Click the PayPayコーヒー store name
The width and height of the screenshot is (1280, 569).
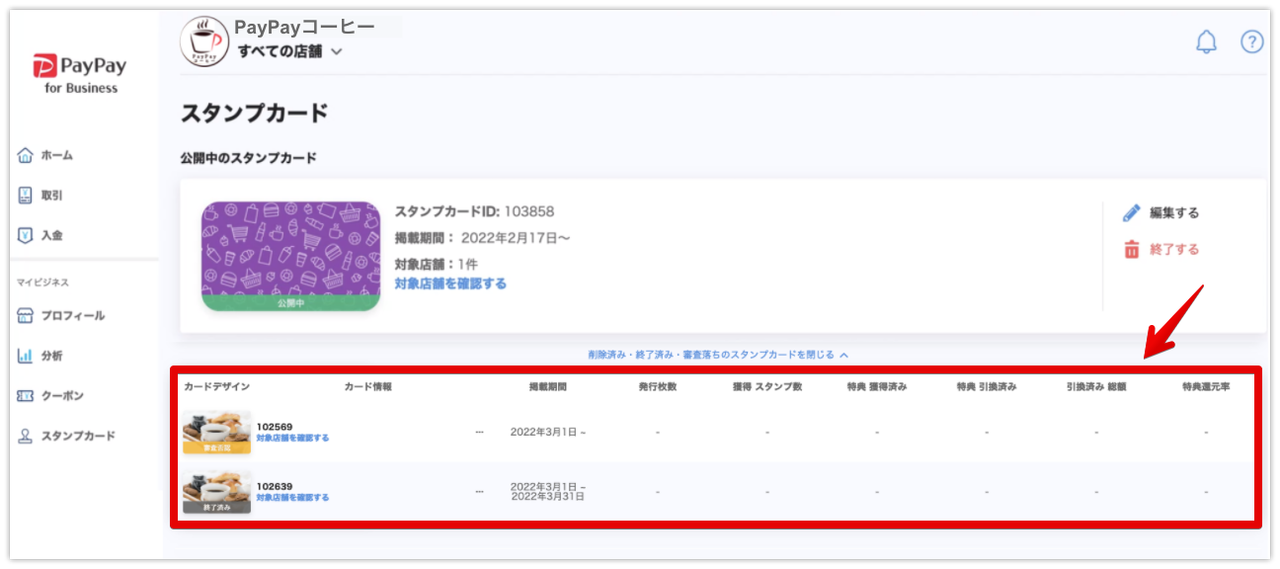tap(304, 27)
